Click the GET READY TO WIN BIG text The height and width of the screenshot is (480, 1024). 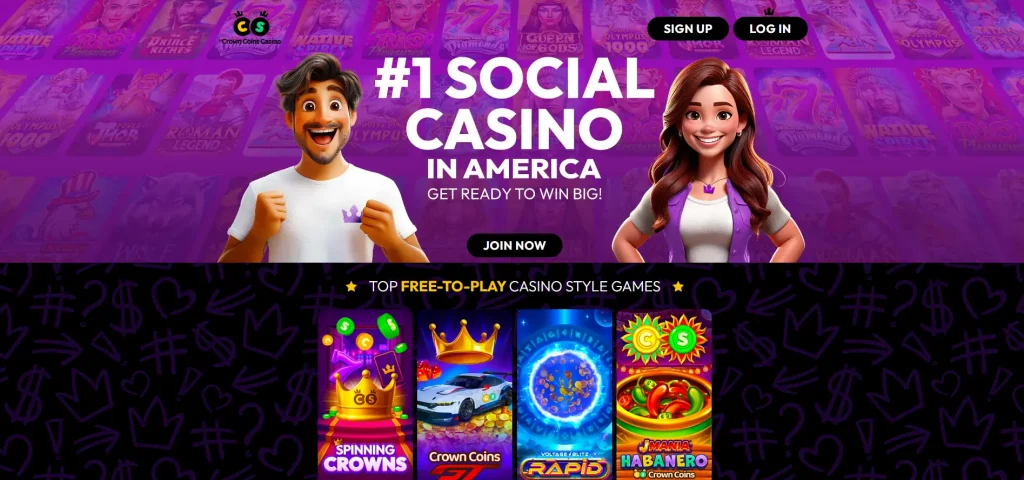(515, 194)
